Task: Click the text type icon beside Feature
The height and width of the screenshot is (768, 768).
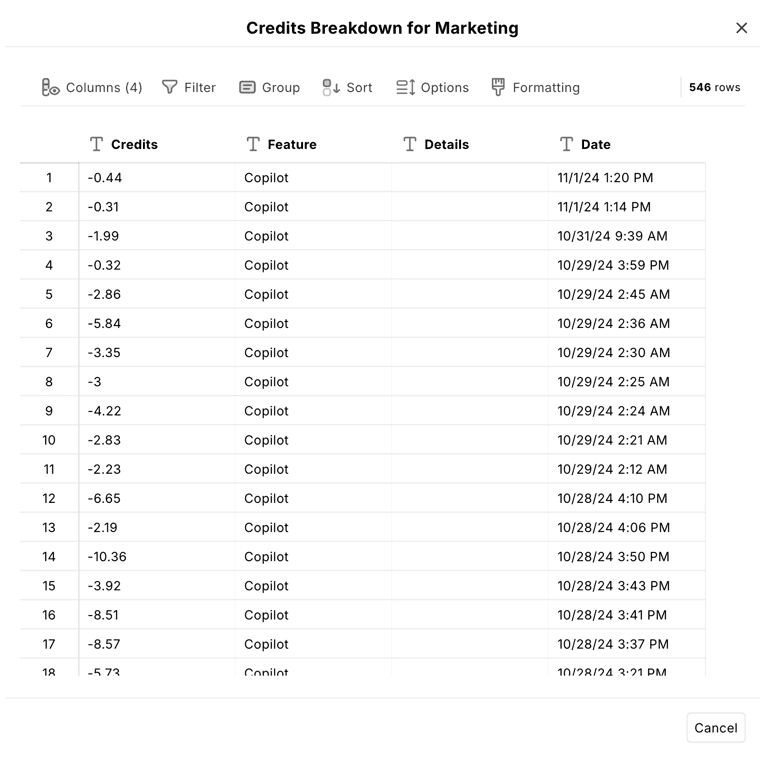Action: 253,144
